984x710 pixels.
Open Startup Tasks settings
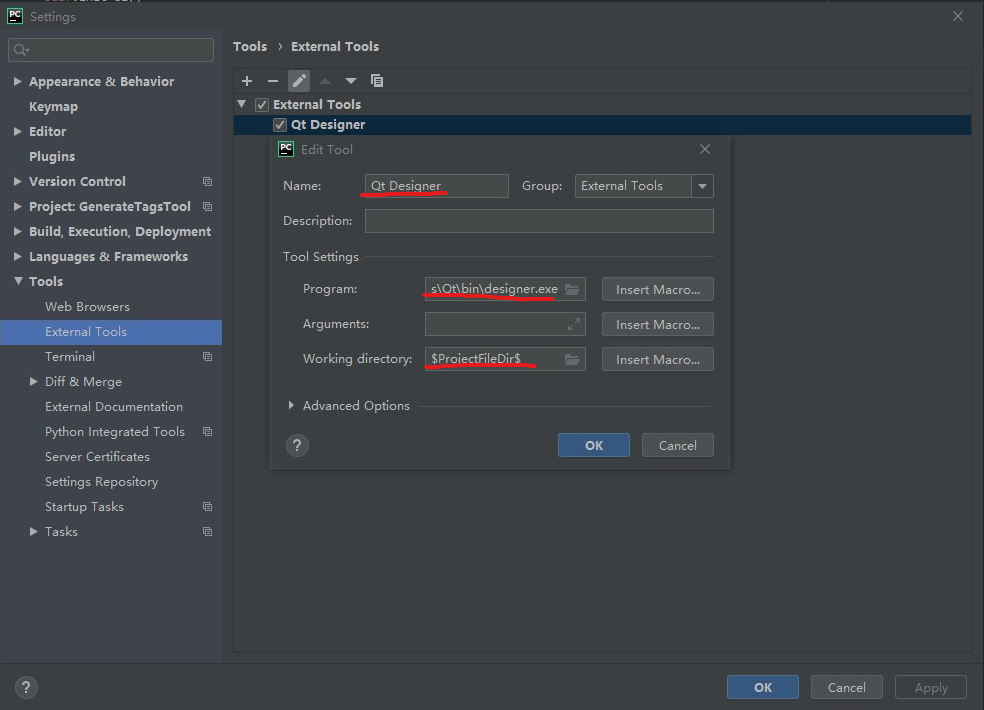click(x=84, y=507)
